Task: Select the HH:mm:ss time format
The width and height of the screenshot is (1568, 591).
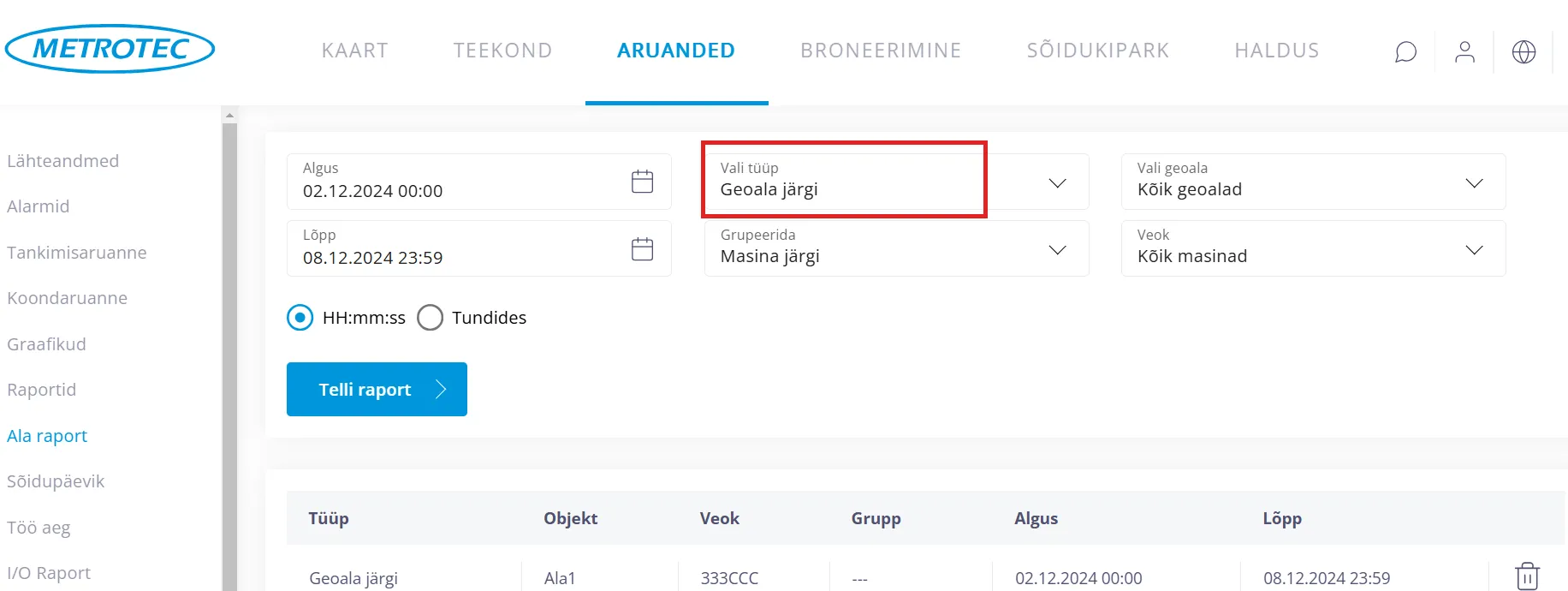Action: click(300, 318)
